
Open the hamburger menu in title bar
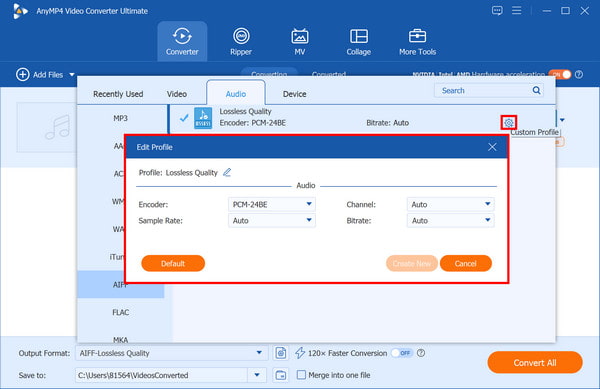517,10
